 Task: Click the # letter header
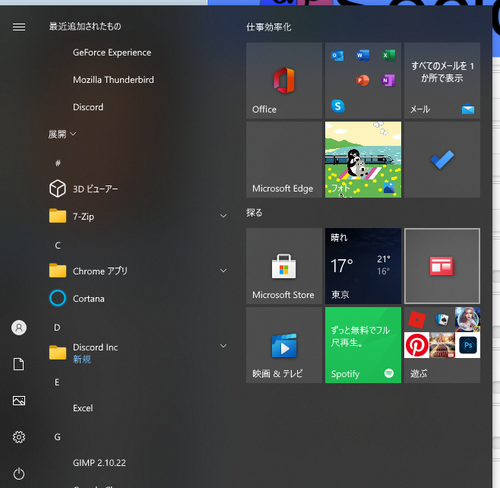pyautogui.click(x=58, y=163)
